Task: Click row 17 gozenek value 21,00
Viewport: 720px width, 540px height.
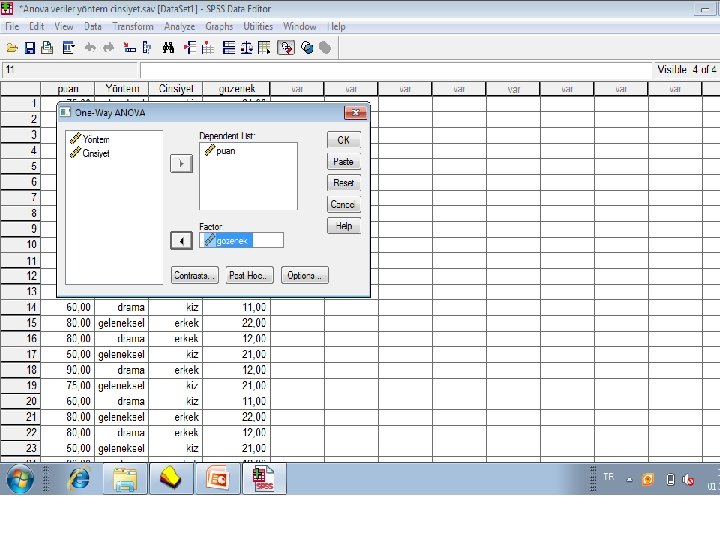Action: point(236,354)
